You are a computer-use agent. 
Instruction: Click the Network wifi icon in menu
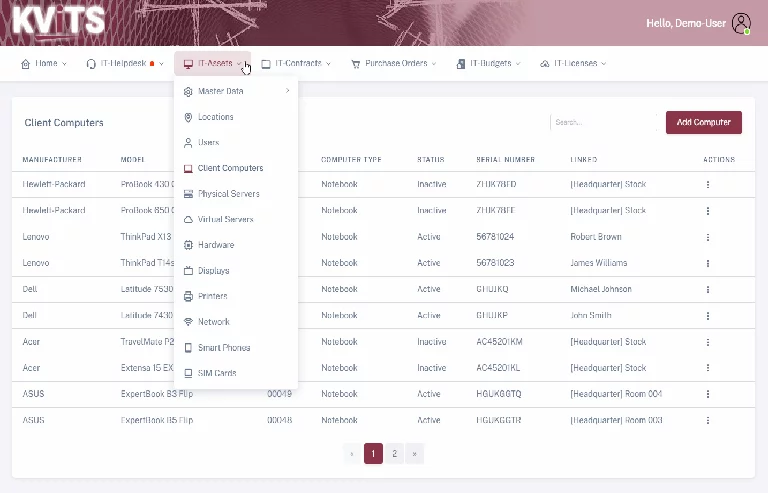click(188, 322)
